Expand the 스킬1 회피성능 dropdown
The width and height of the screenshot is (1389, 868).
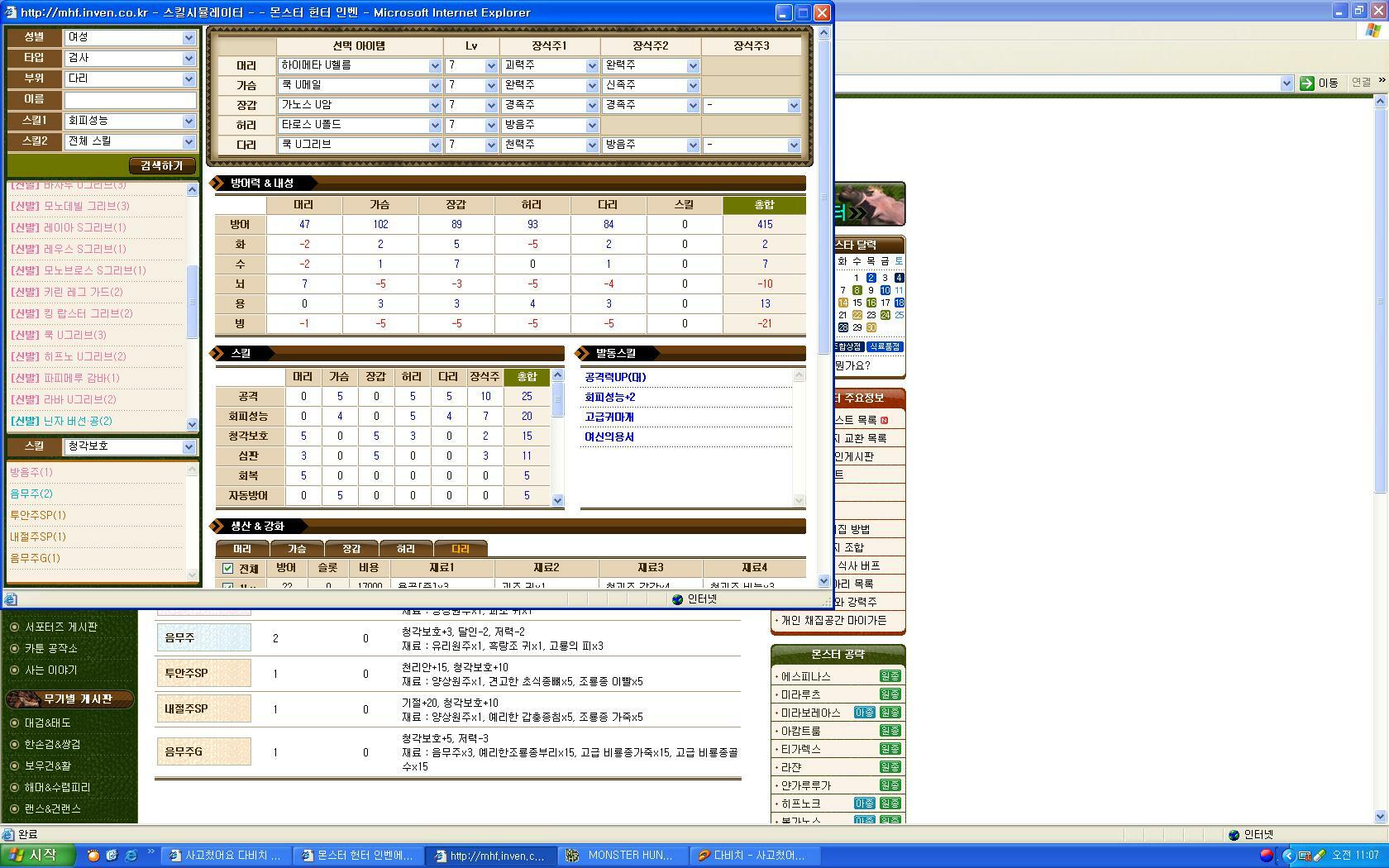(188, 122)
